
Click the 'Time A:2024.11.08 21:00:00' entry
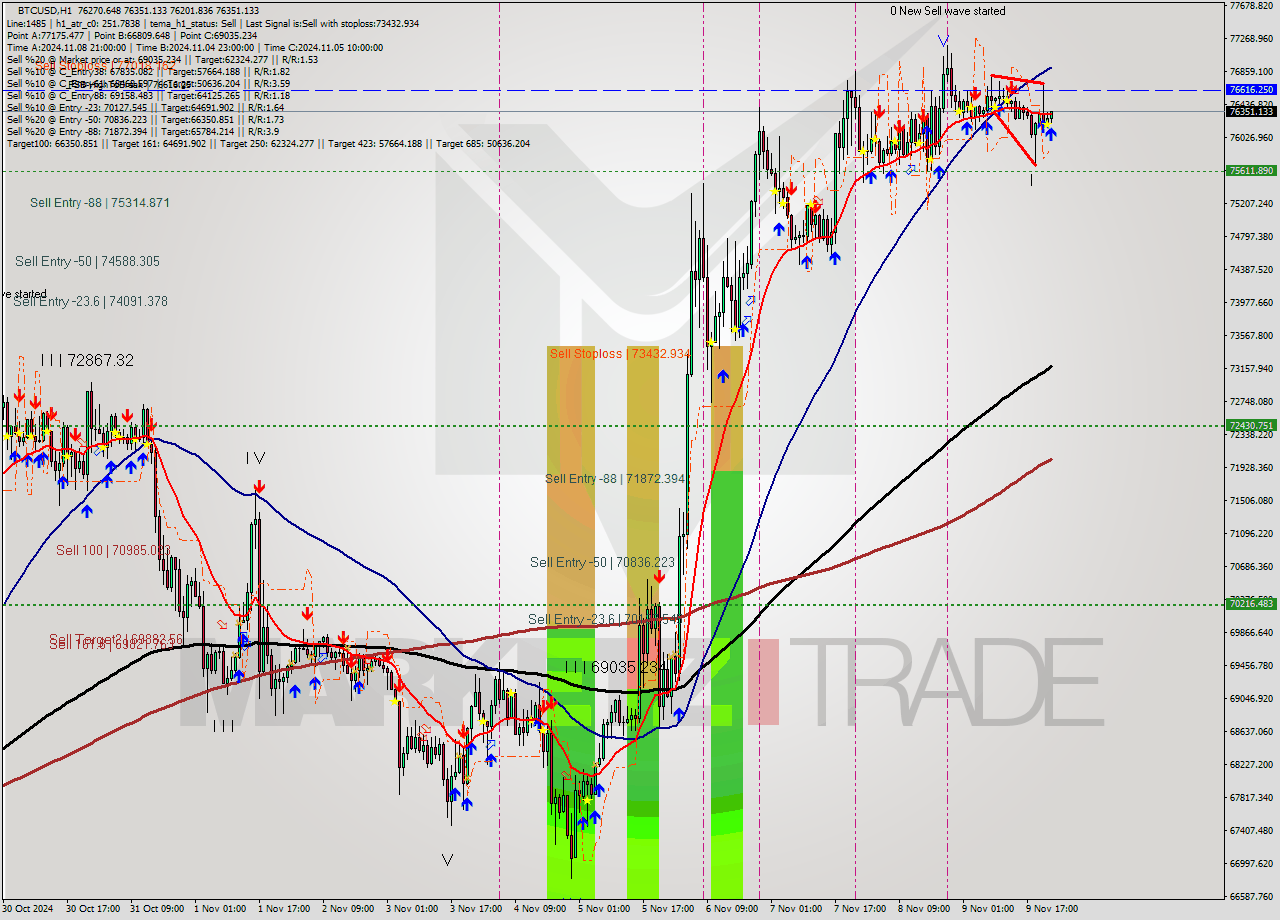66,47
